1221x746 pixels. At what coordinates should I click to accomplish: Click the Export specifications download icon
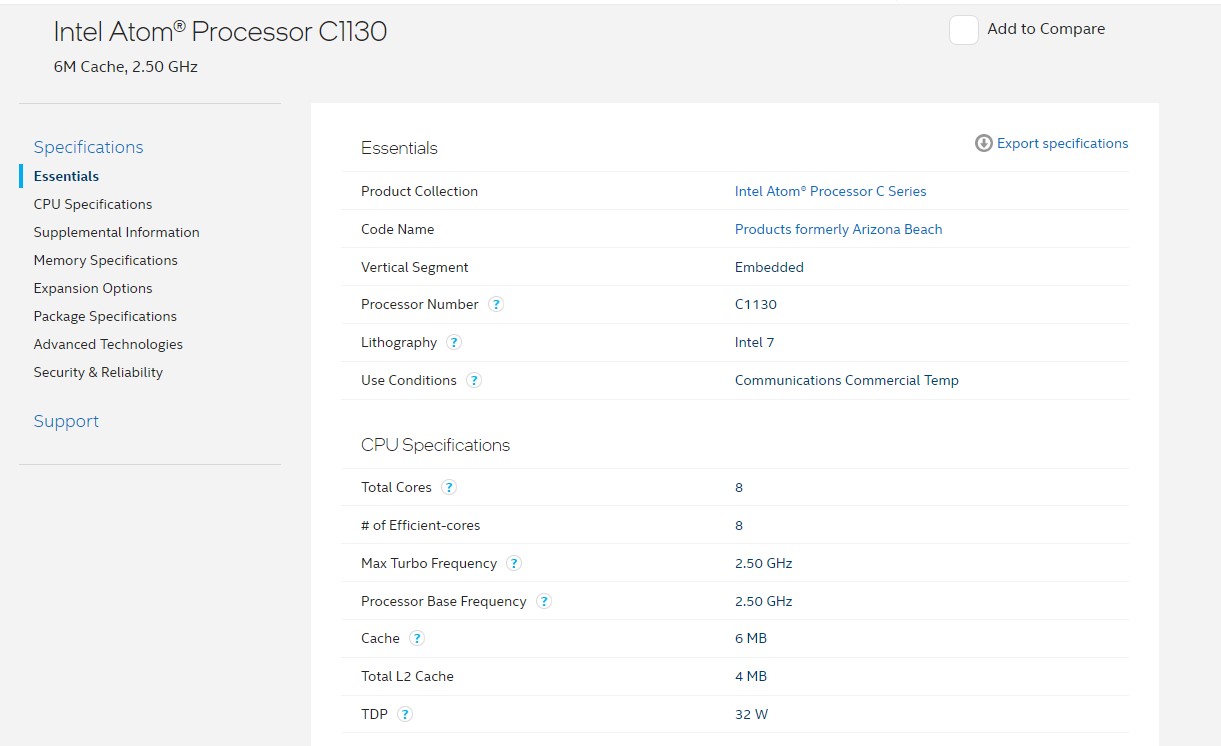coord(984,143)
